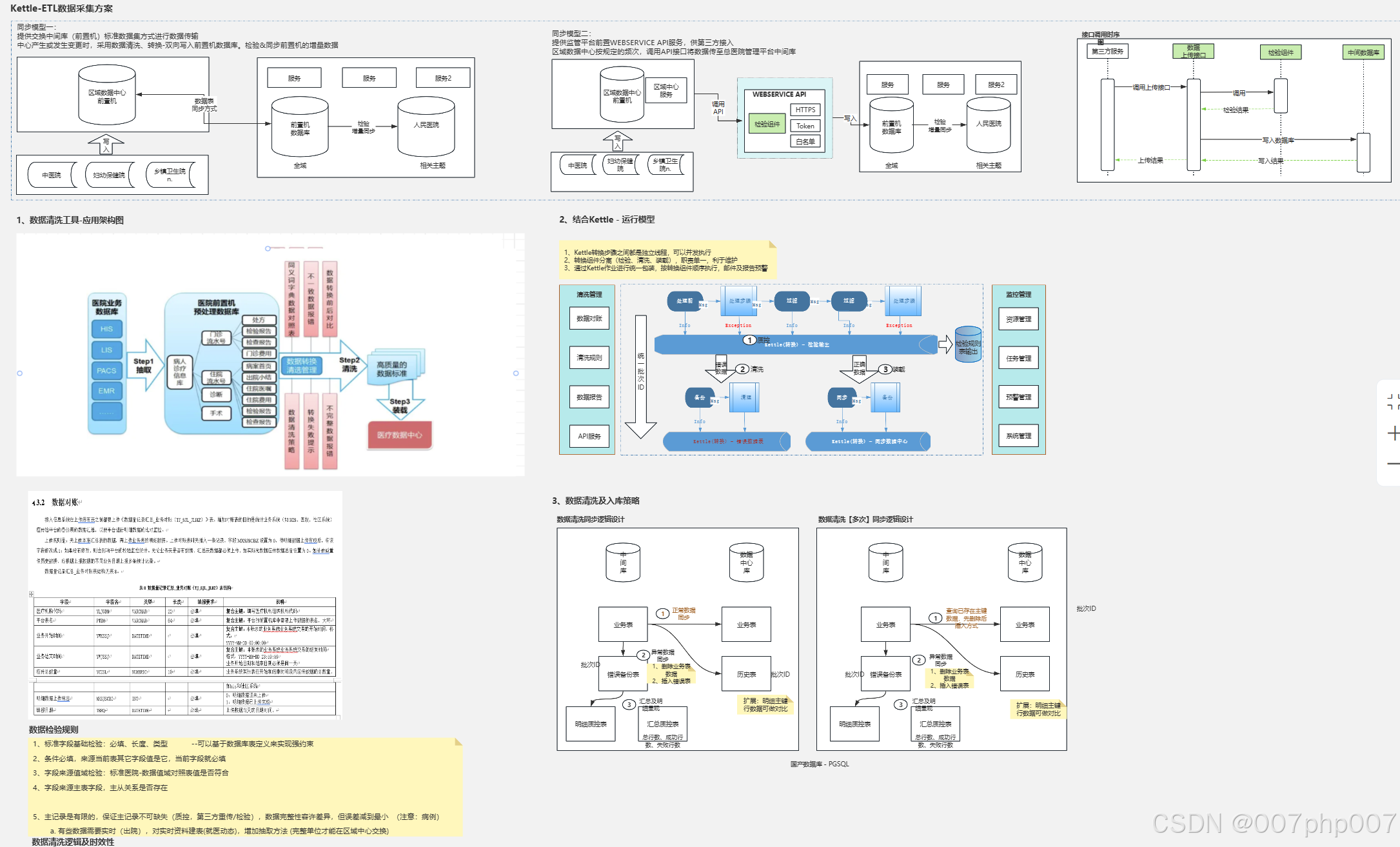Click the blue PACS database button
The image size is (1400, 847).
[x=106, y=370]
